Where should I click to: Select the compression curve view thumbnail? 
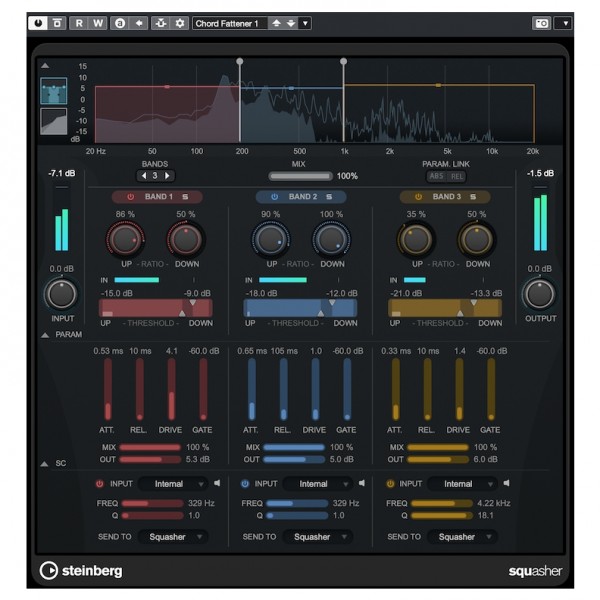pos(54,121)
